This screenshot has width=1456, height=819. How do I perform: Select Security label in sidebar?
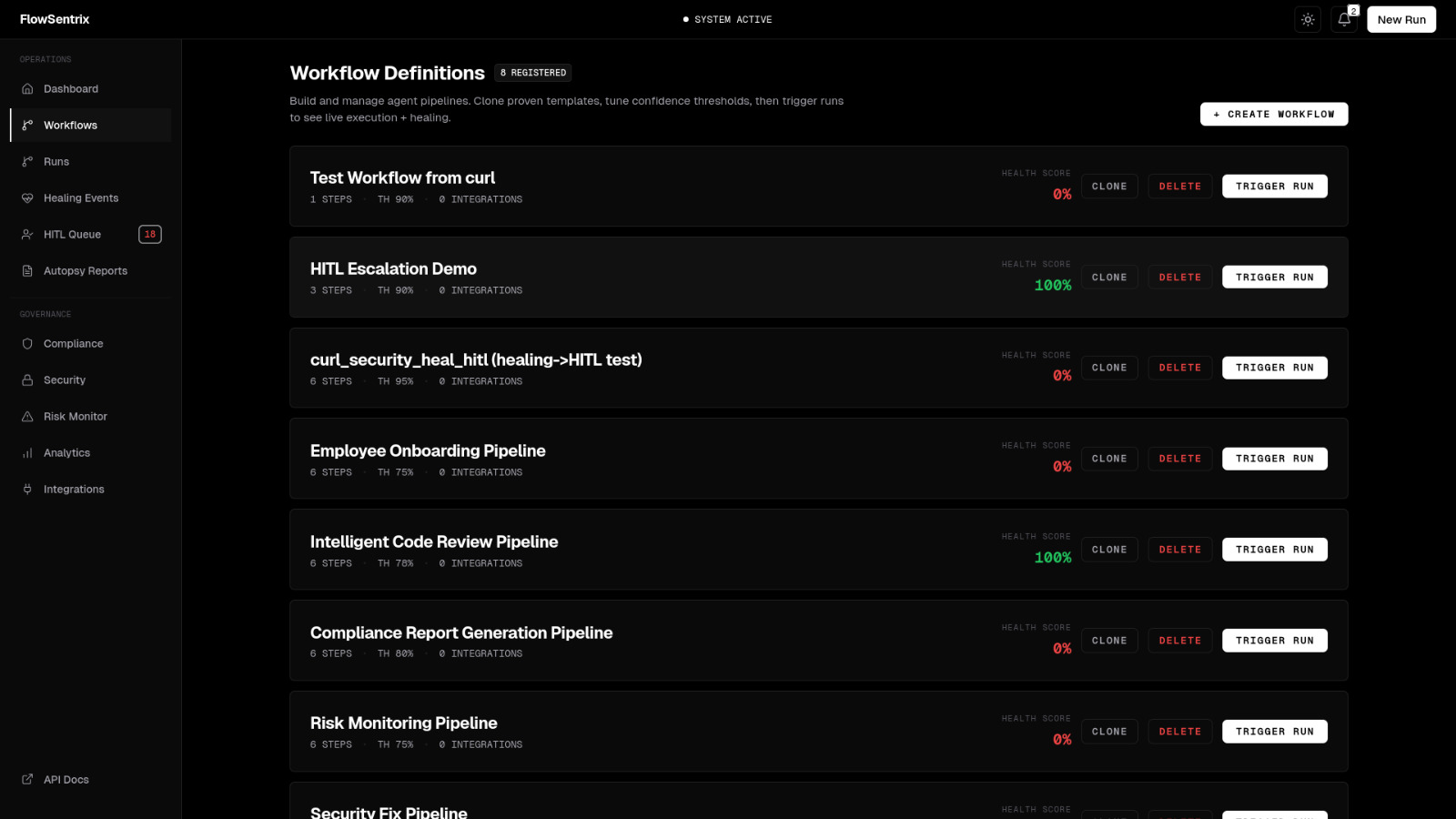(65, 380)
